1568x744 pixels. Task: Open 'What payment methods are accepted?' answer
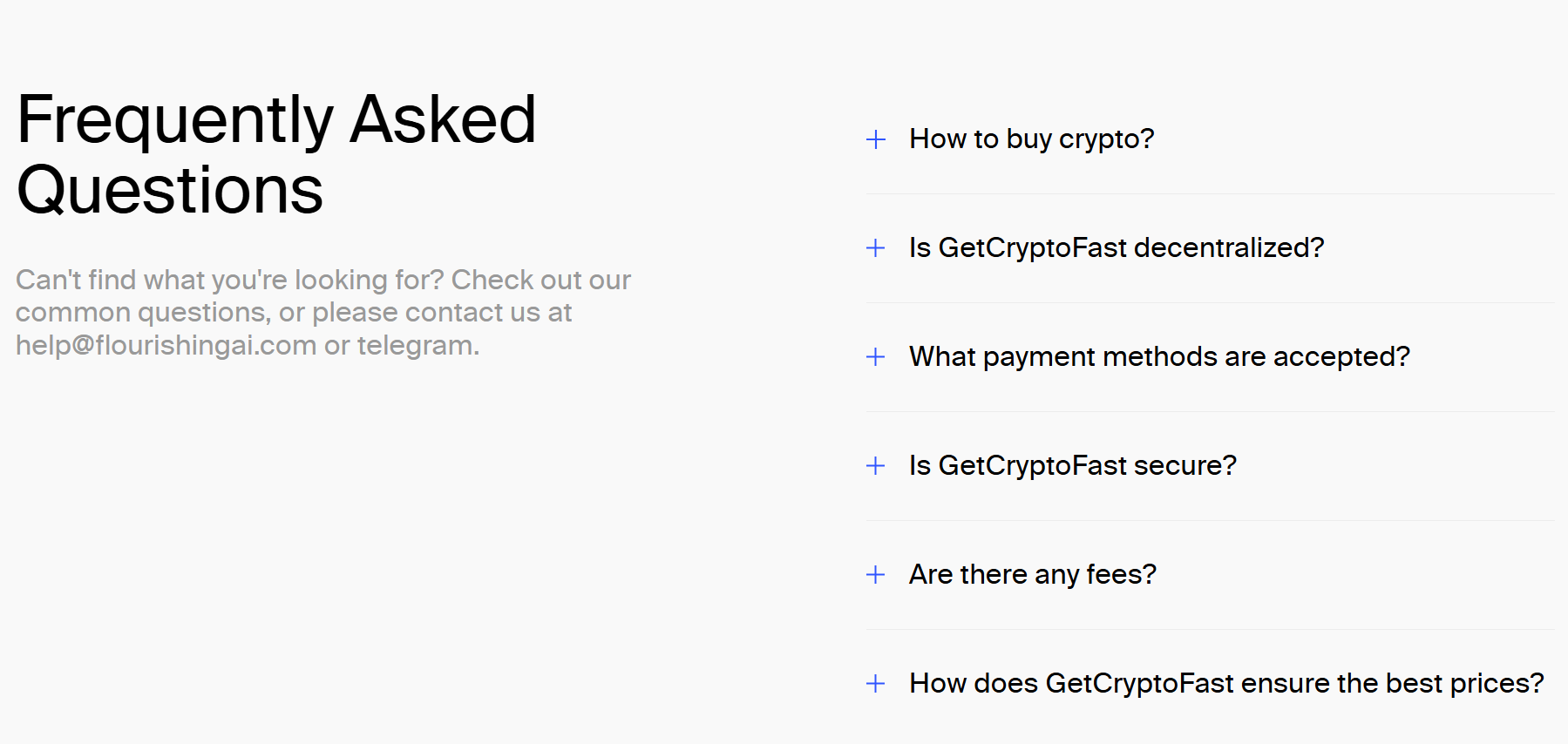point(1159,357)
